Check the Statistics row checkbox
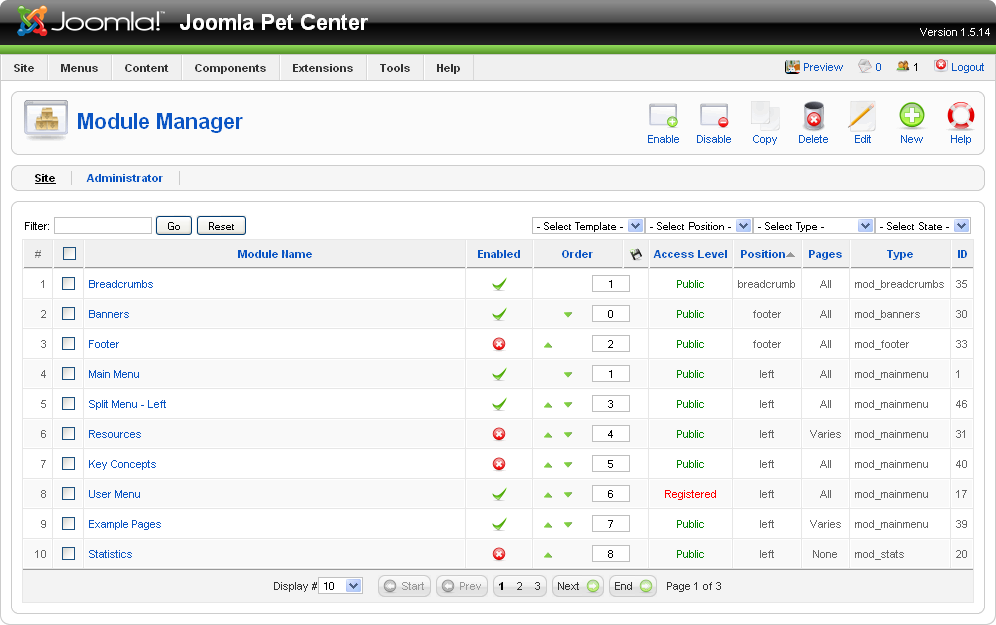996x625 pixels. 69,553
